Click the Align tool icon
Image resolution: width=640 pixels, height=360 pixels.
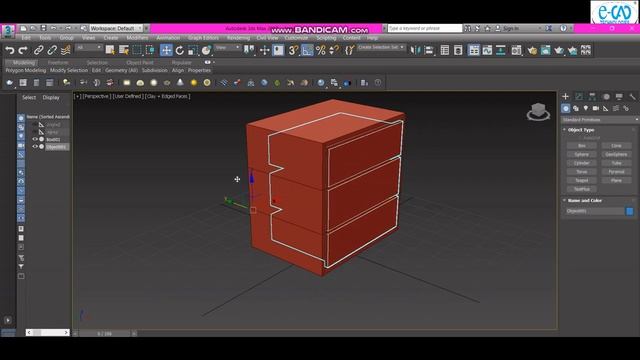(429, 50)
